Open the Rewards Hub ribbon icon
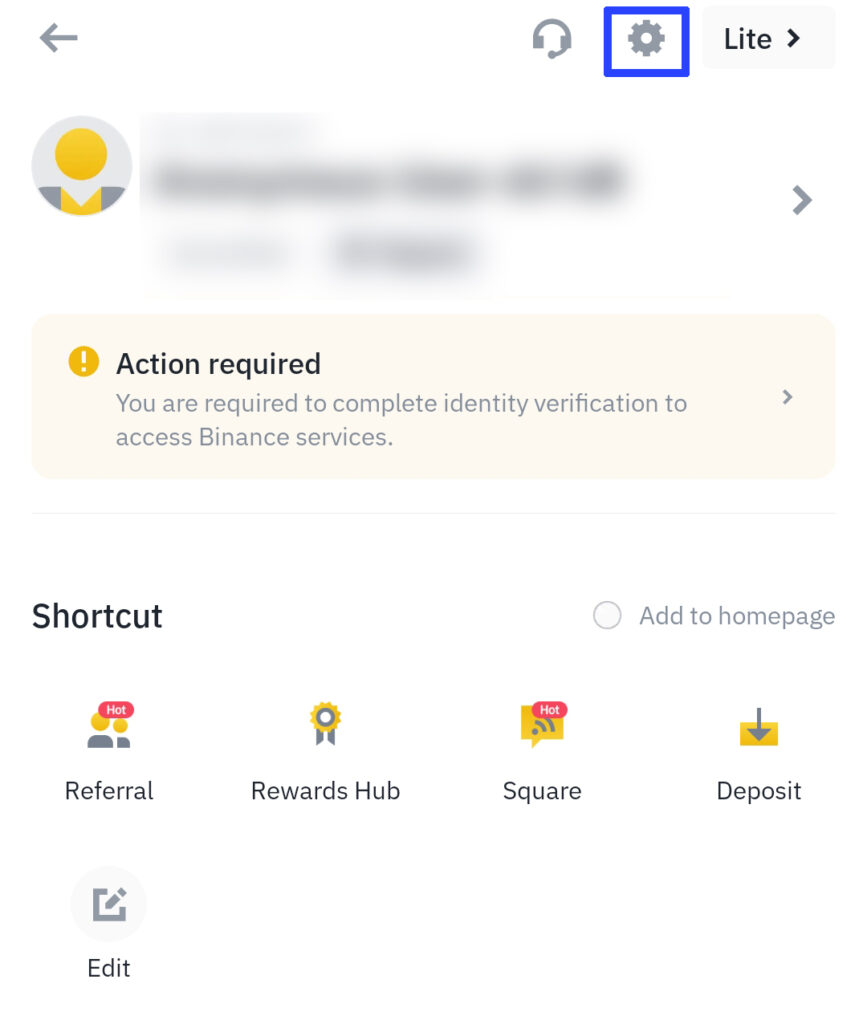867x1024 pixels. coord(325,724)
